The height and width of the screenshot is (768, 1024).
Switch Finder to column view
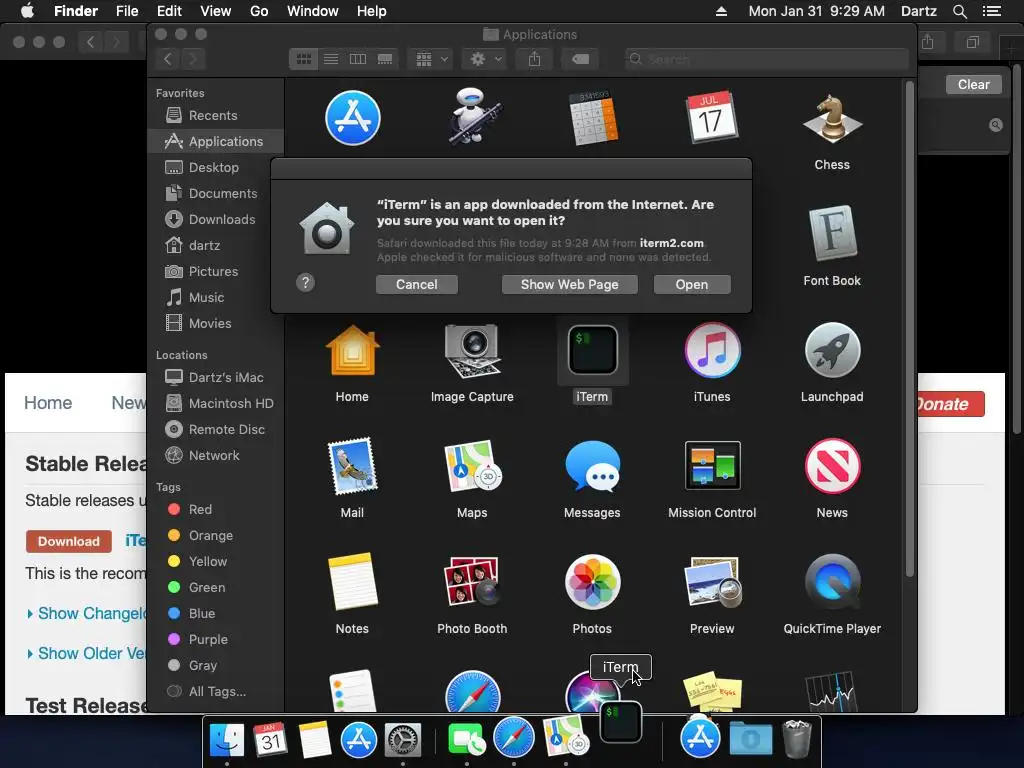tap(358, 59)
